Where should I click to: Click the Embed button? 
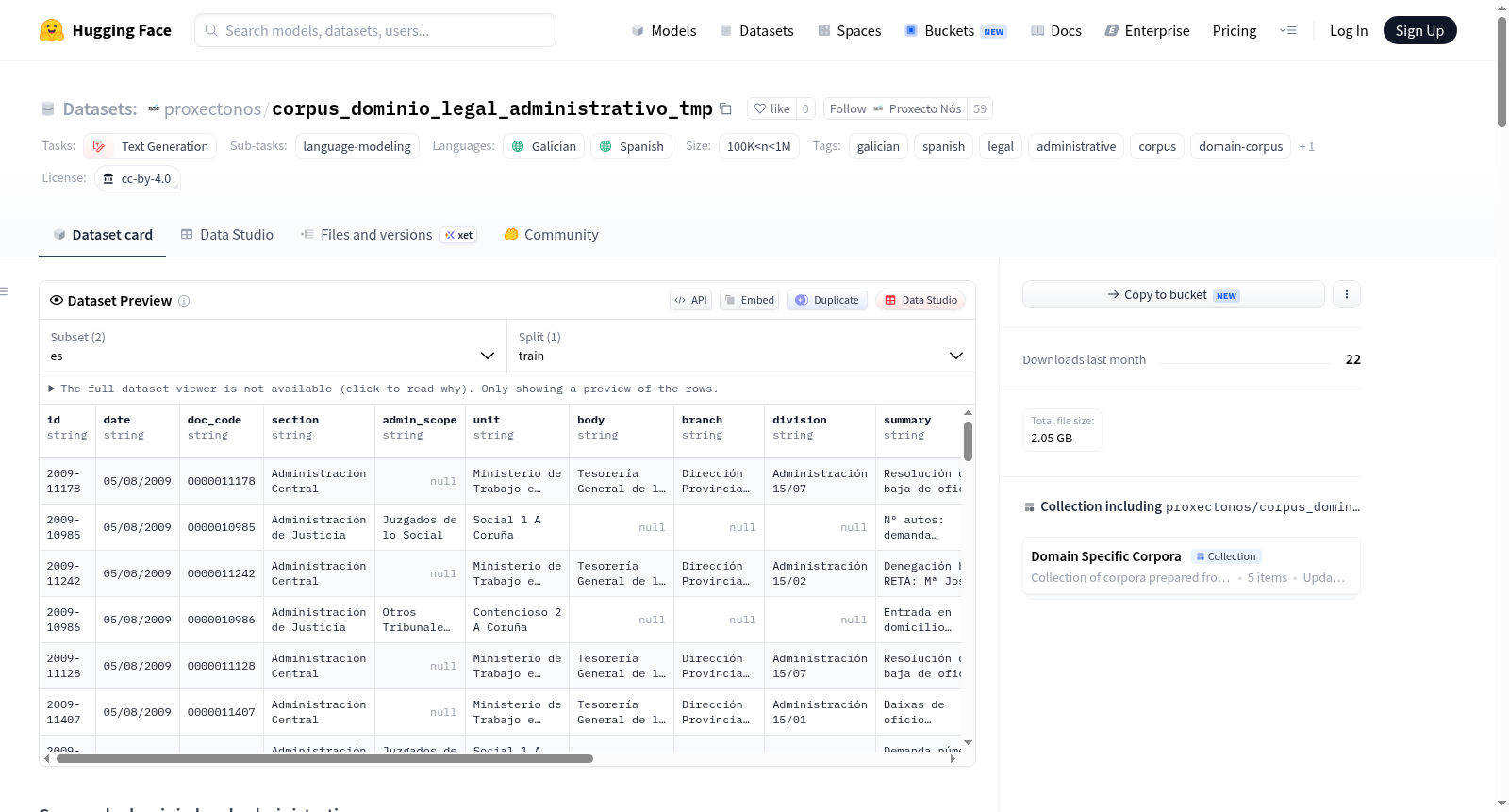tap(748, 300)
